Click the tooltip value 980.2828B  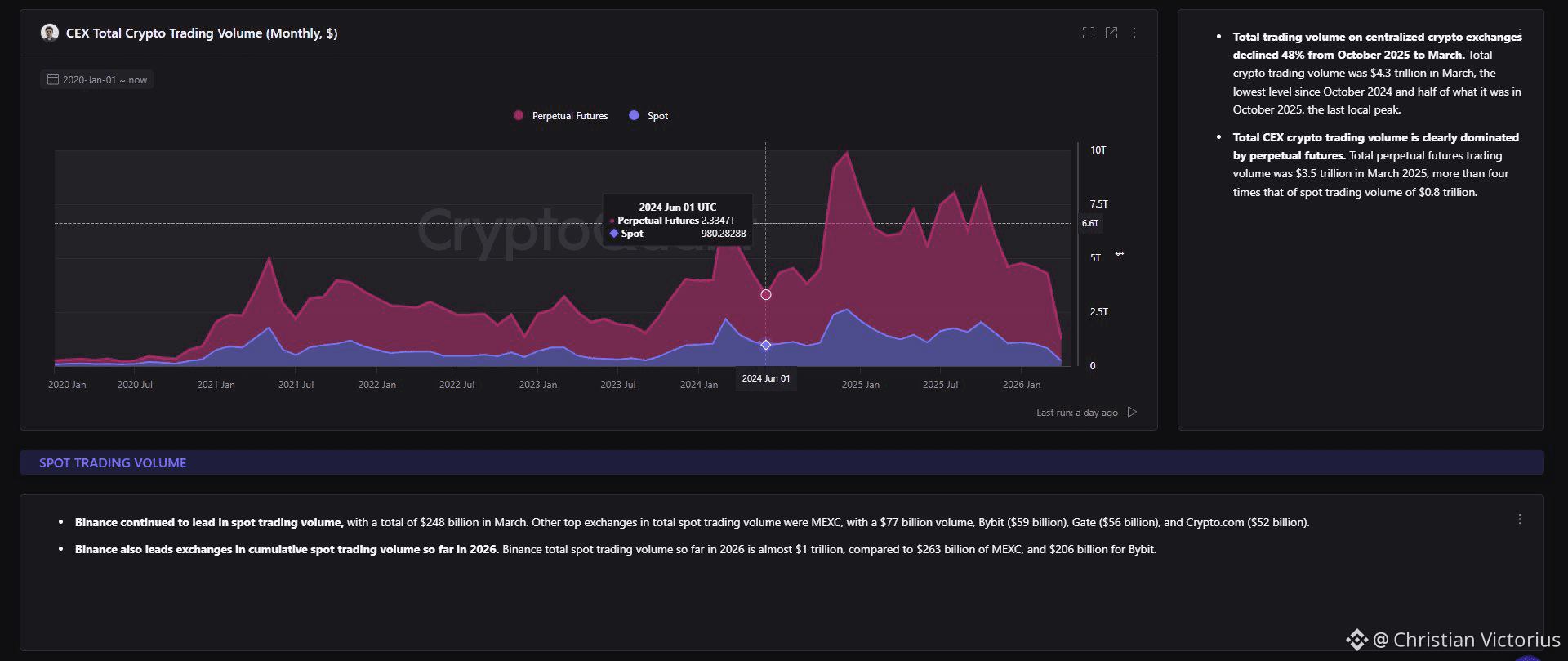(x=724, y=234)
